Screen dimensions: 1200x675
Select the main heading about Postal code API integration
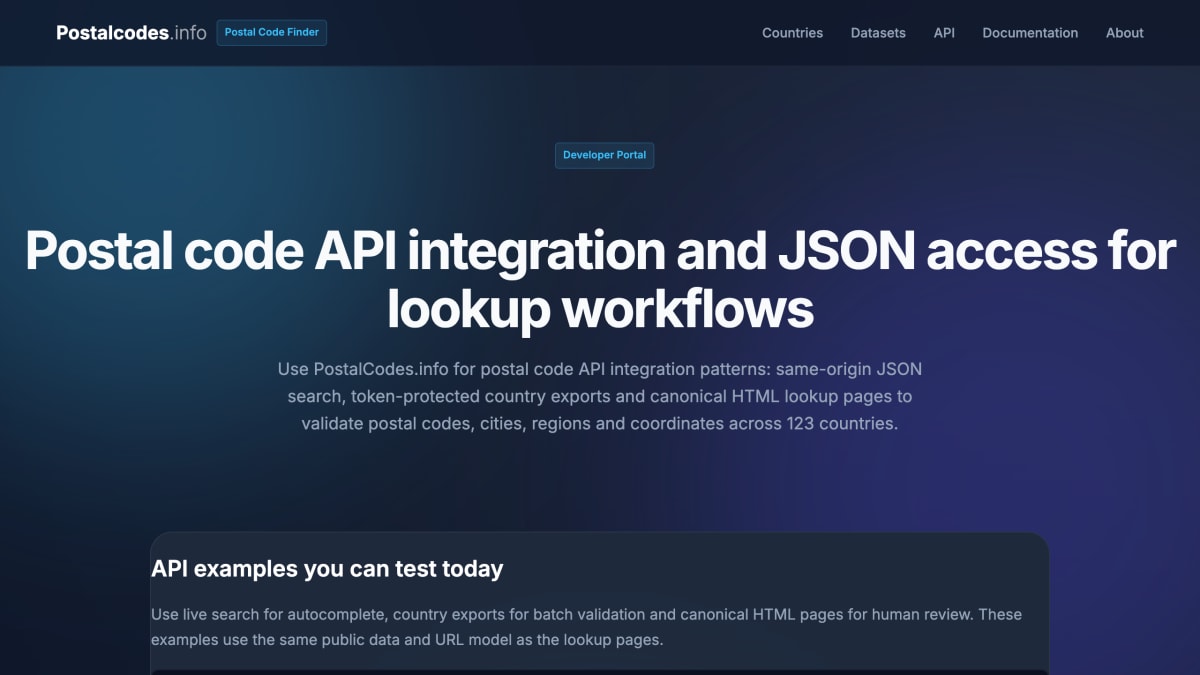(x=600, y=280)
